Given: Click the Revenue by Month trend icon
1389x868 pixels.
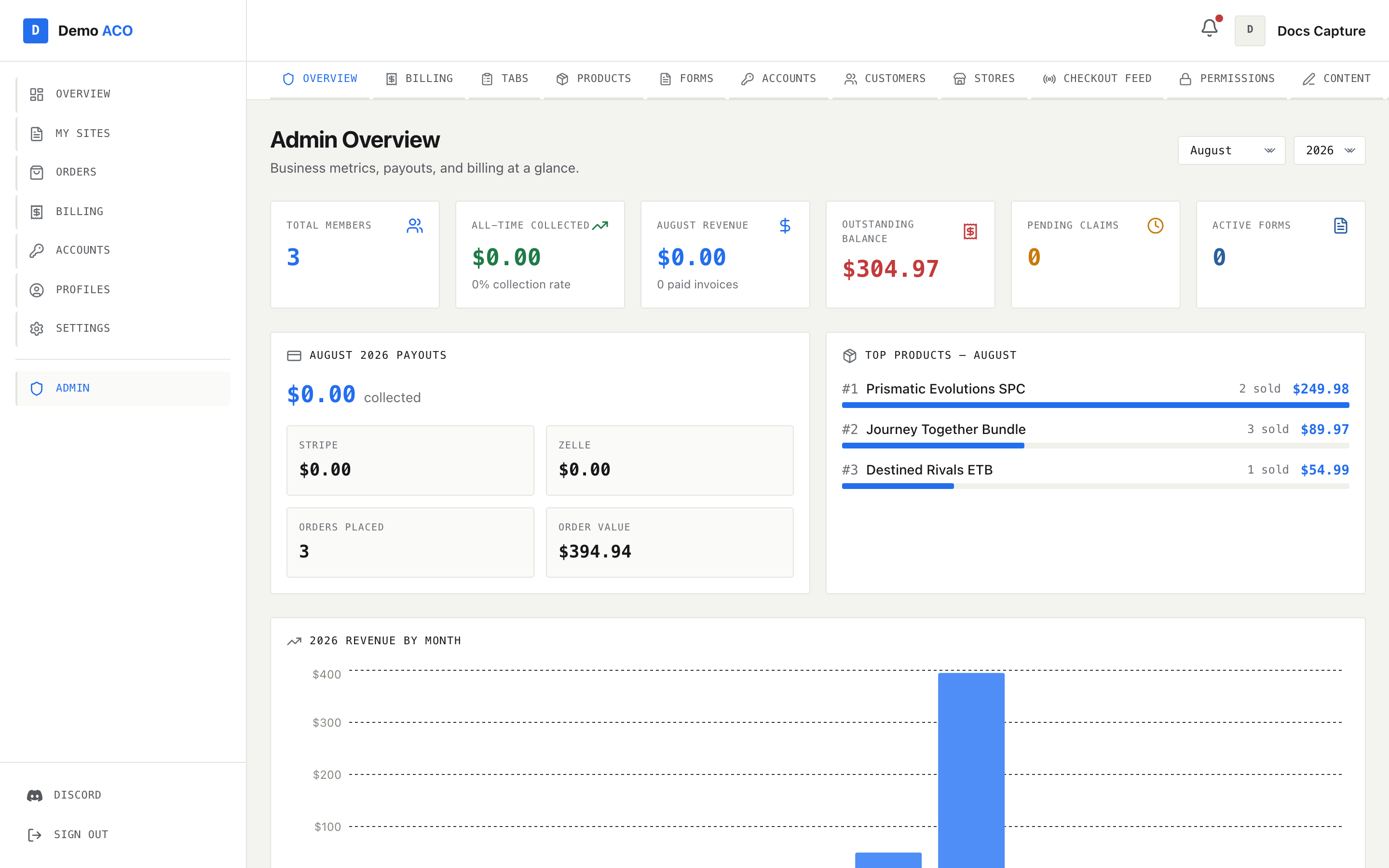Looking at the screenshot, I should [294, 641].
